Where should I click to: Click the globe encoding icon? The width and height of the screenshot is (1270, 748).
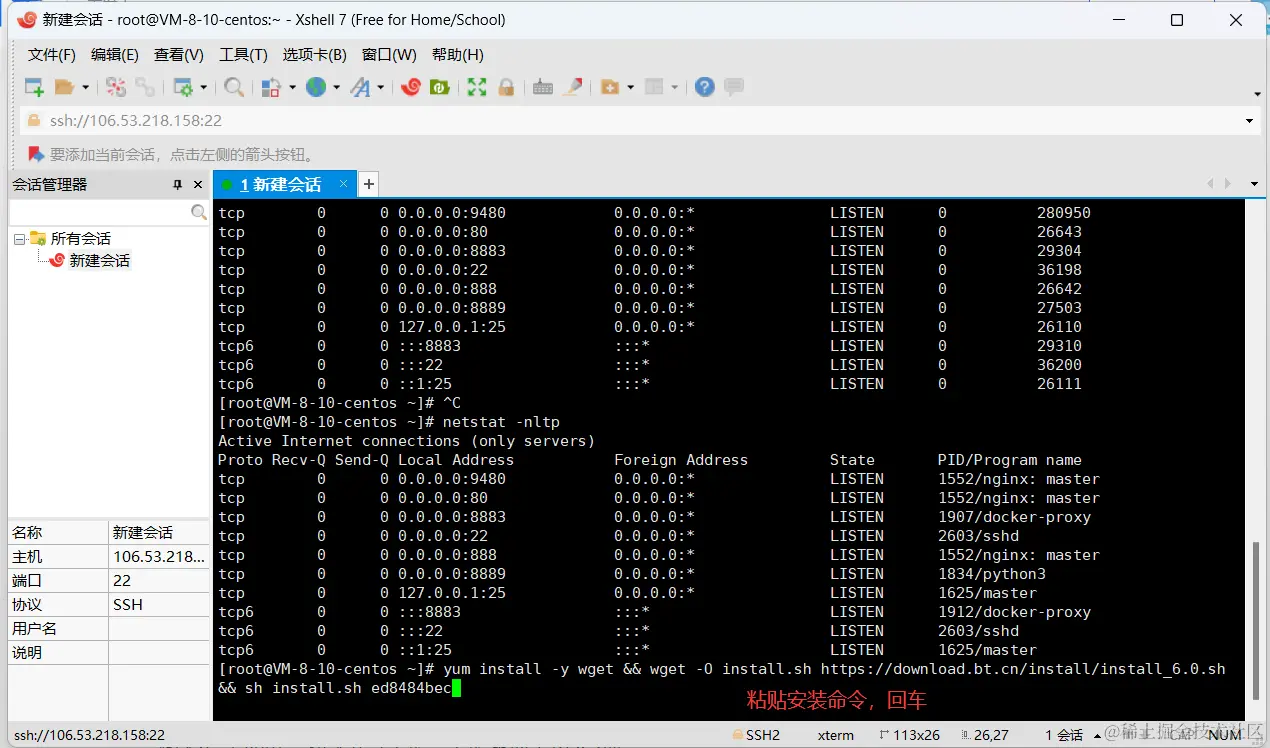point(316,87)
